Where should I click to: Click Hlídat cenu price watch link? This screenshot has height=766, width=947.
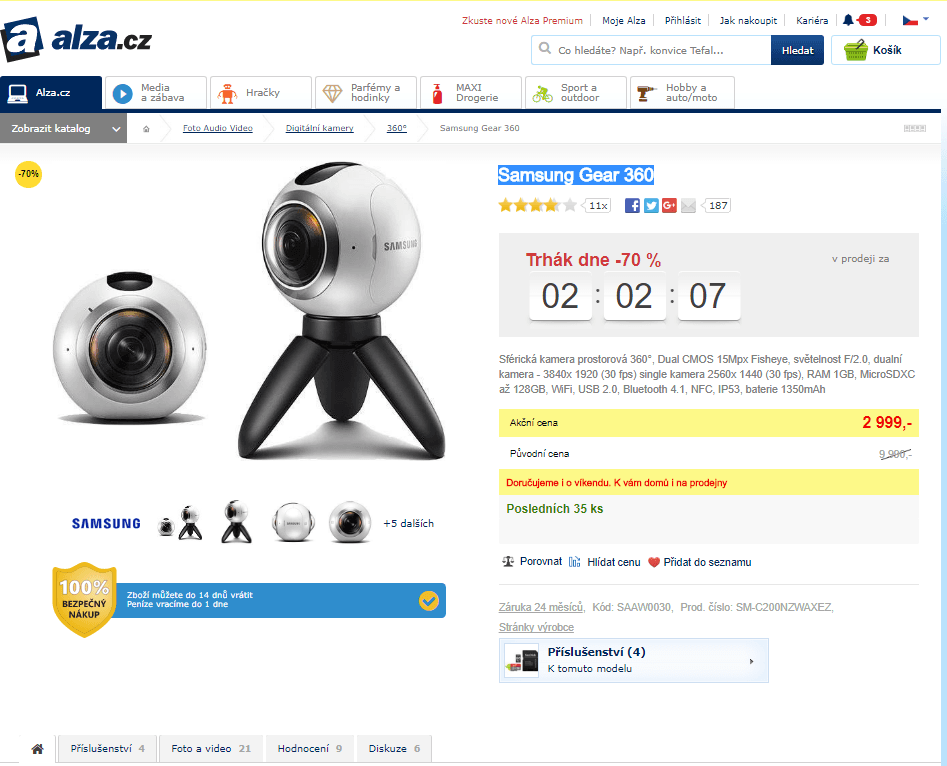click(x=614, y=562)
